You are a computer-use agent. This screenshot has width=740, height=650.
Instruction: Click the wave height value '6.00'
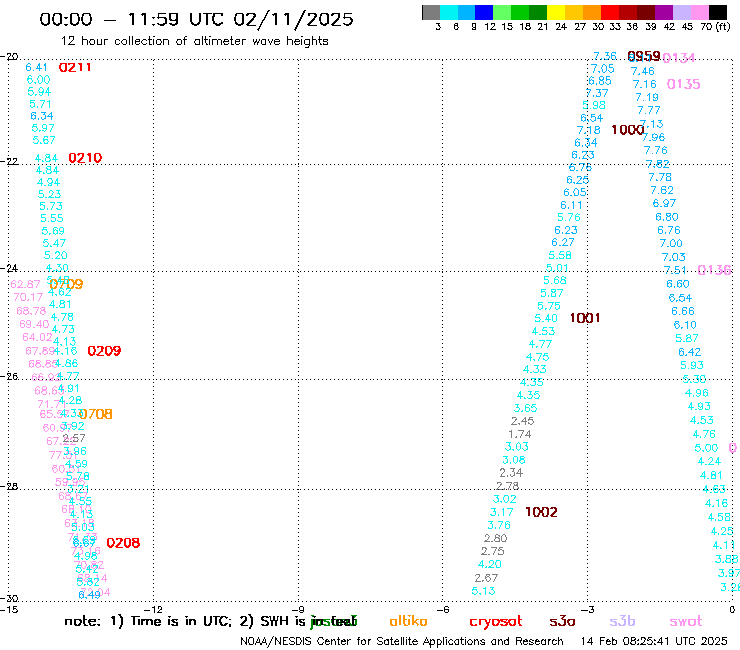38,80
